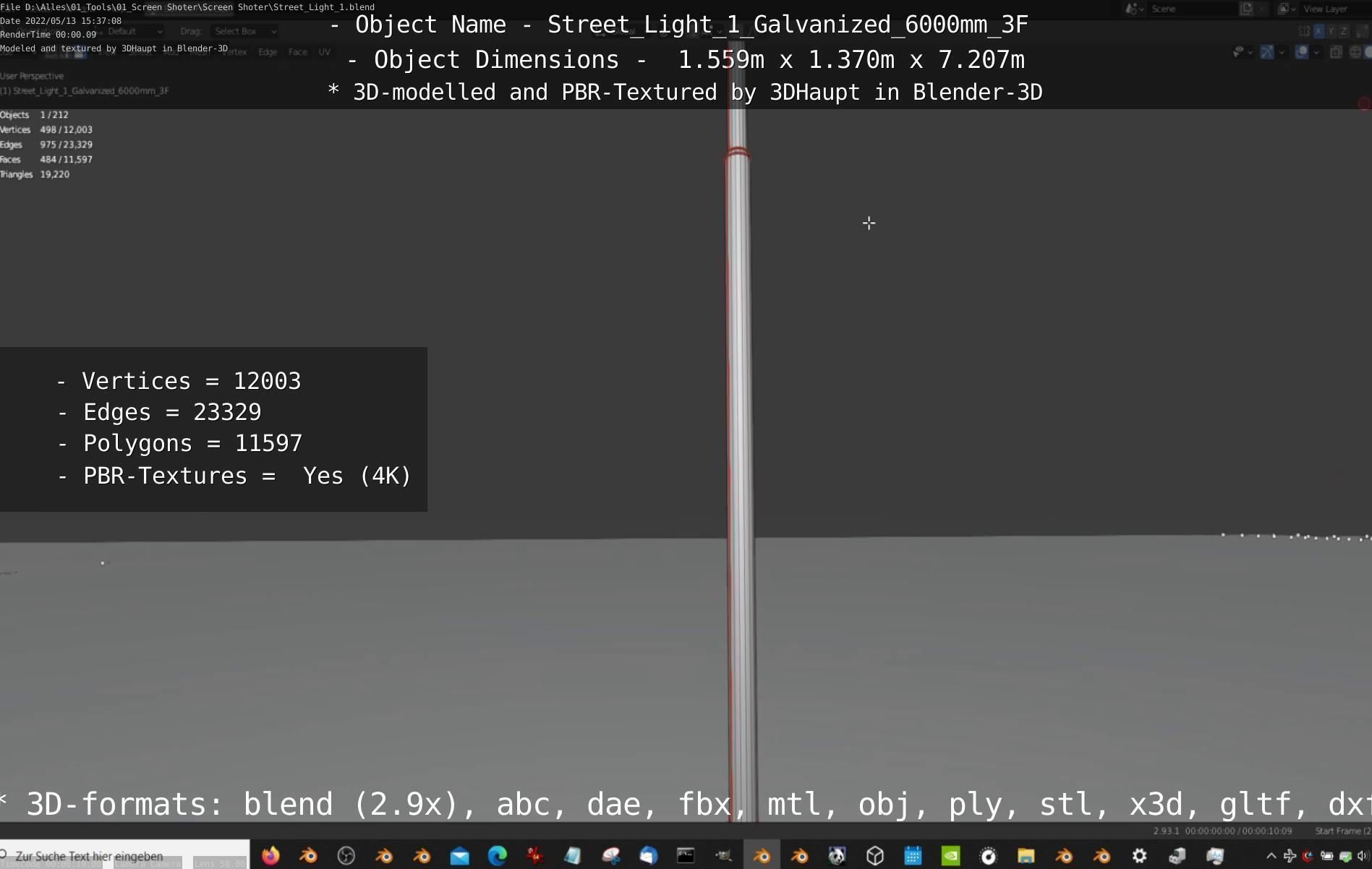1372x869 pixels.
Task: Open the white cube app in taskbar
Action: tap(875, 856)
